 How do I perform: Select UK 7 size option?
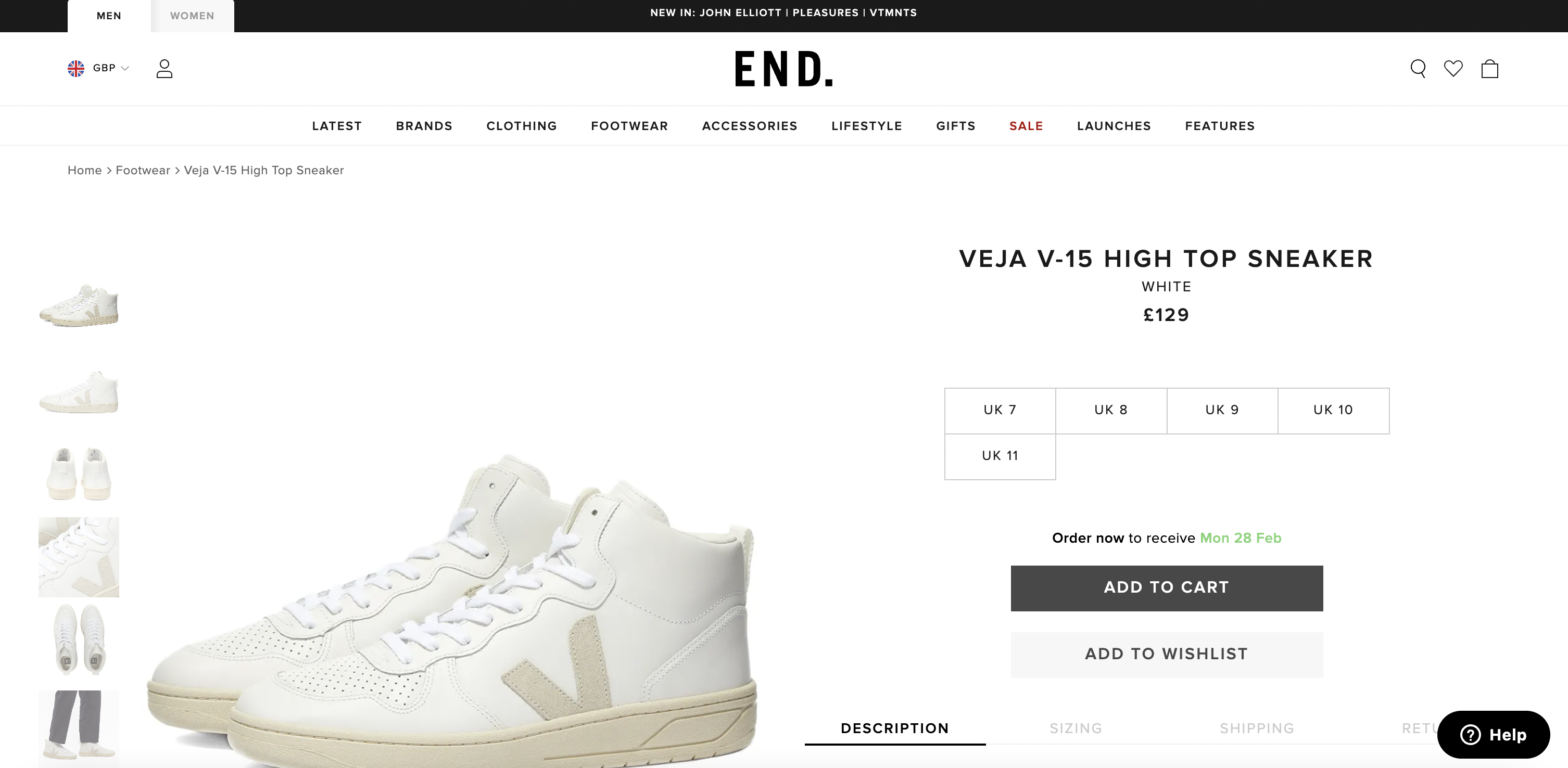point(1000,410)
